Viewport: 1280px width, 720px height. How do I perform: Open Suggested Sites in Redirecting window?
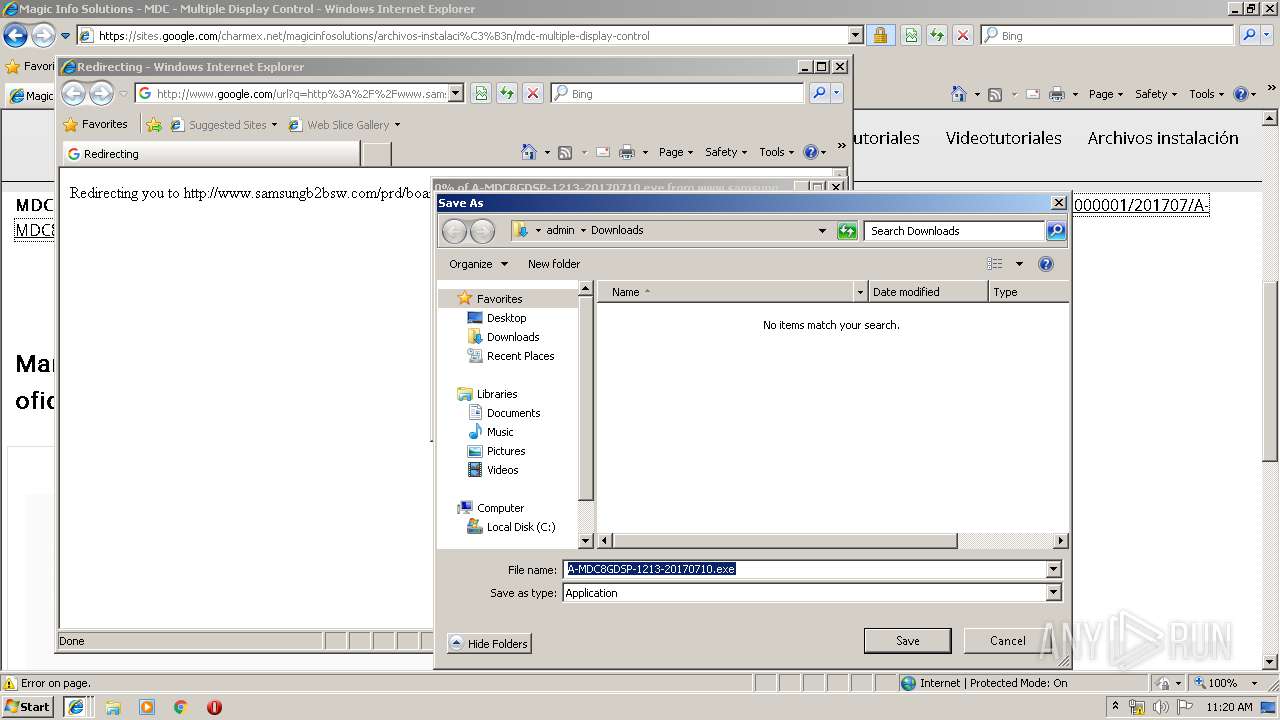pos(223,125)
